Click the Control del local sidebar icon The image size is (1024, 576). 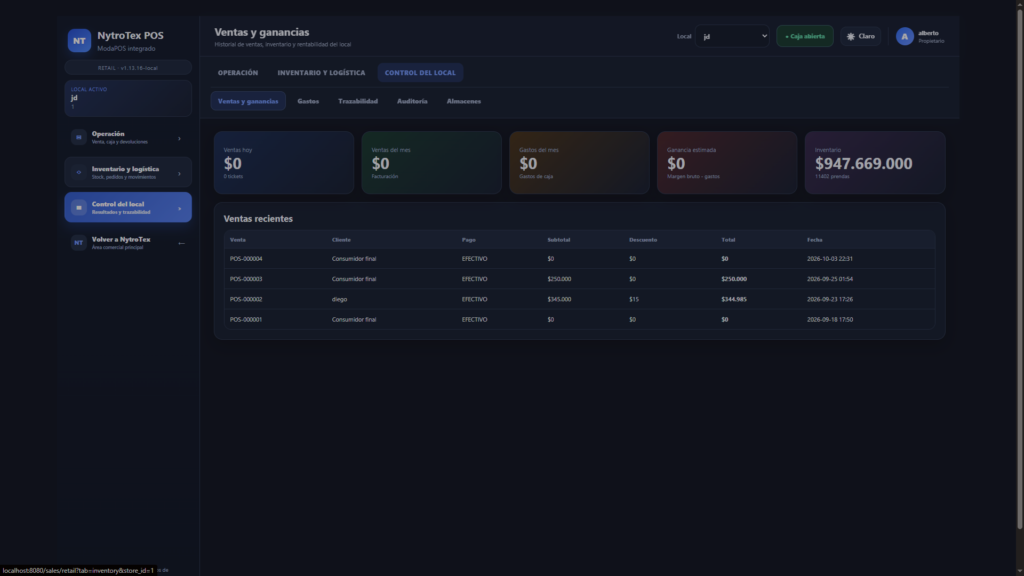tap(78, 208)
